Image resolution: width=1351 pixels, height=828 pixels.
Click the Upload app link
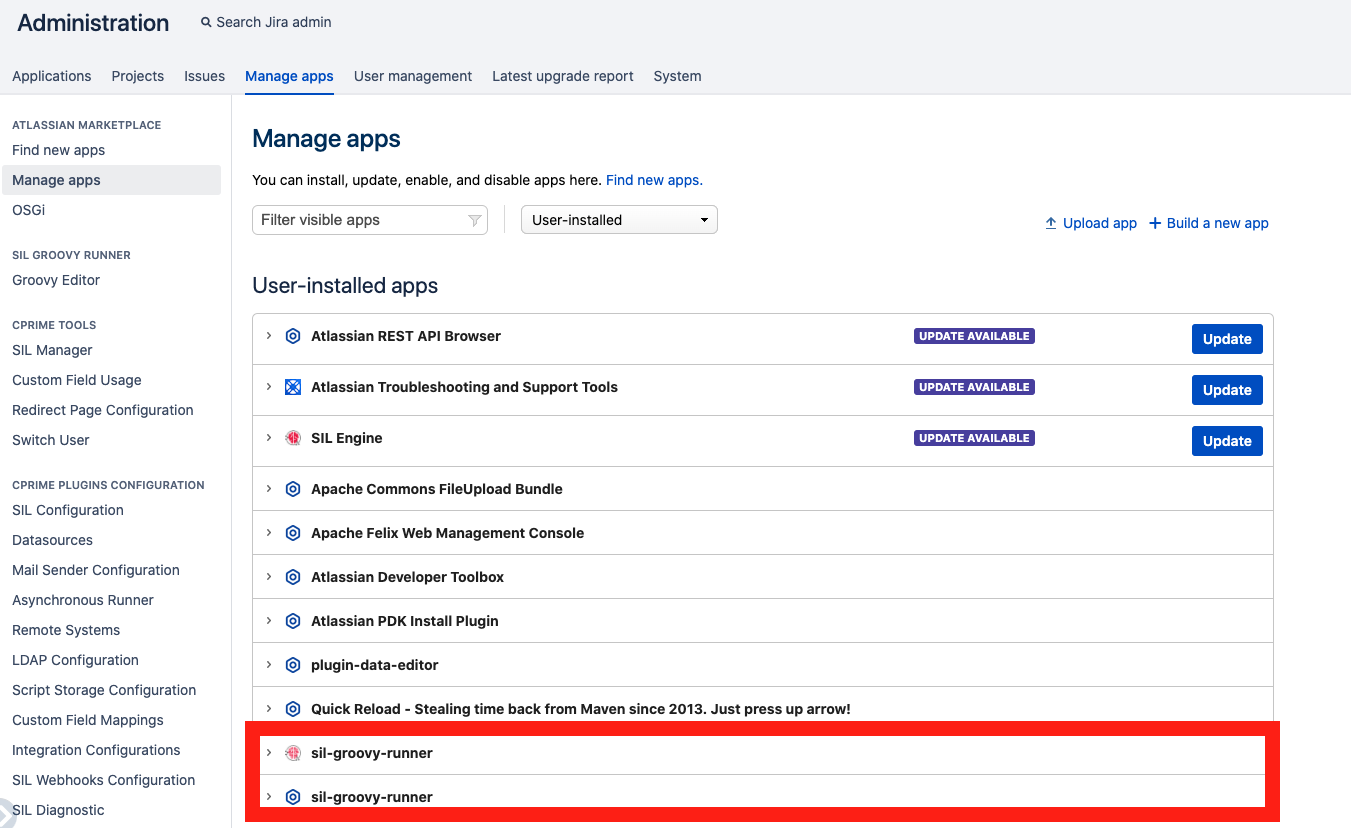click(x=1091, y=223)
